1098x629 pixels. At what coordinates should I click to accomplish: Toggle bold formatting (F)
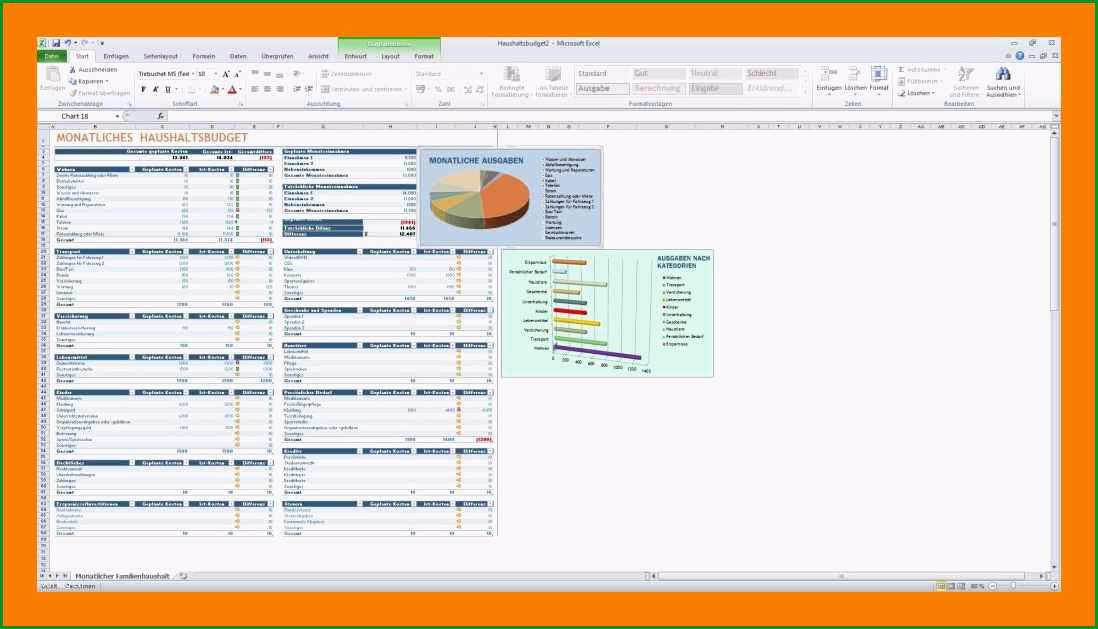(144, 90)
